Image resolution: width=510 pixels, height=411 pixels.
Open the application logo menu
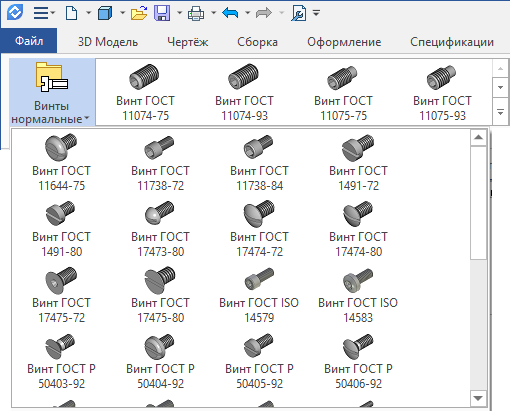[15, 13]
